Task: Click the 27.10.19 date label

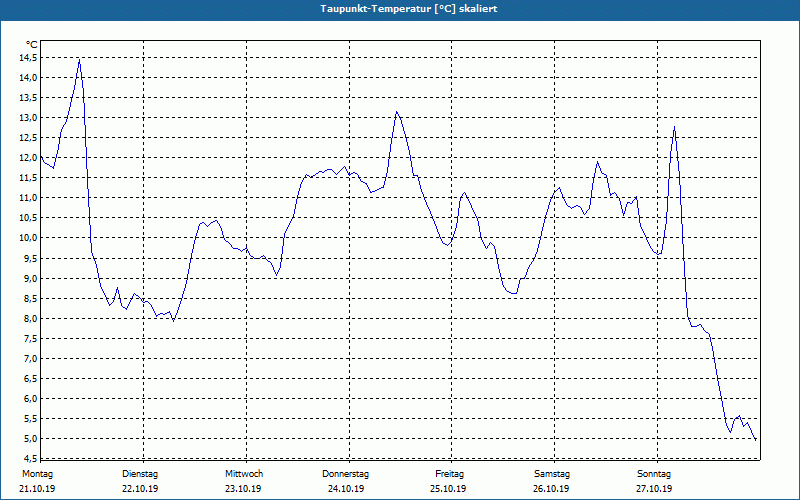Action: click(x=654, y=489)
